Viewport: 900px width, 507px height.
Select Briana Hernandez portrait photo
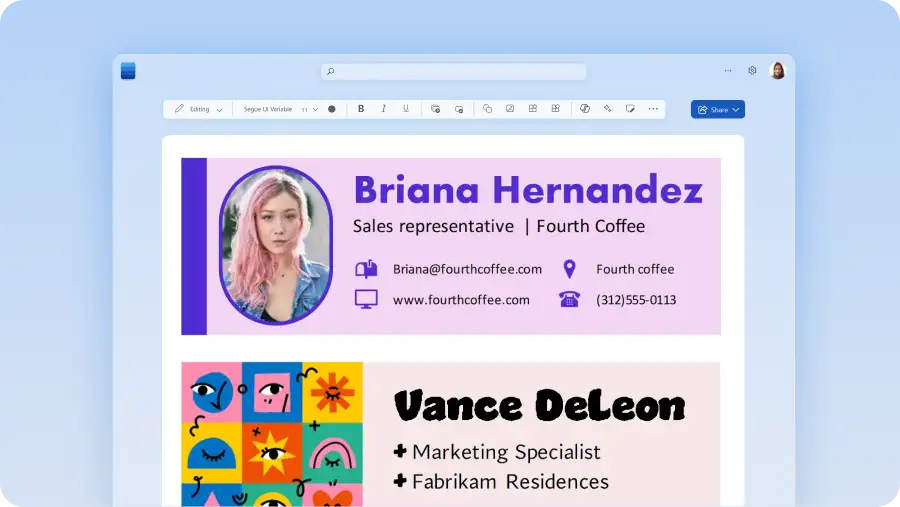pyautogui.click(x=276, y=245)
